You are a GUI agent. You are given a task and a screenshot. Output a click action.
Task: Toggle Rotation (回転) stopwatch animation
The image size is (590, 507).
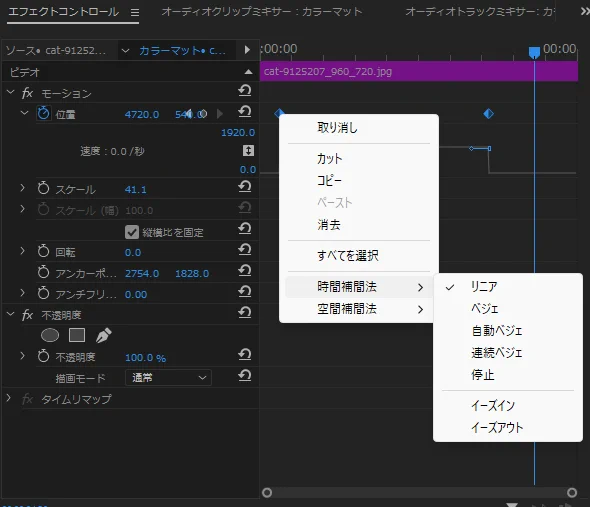pos(43,251)
